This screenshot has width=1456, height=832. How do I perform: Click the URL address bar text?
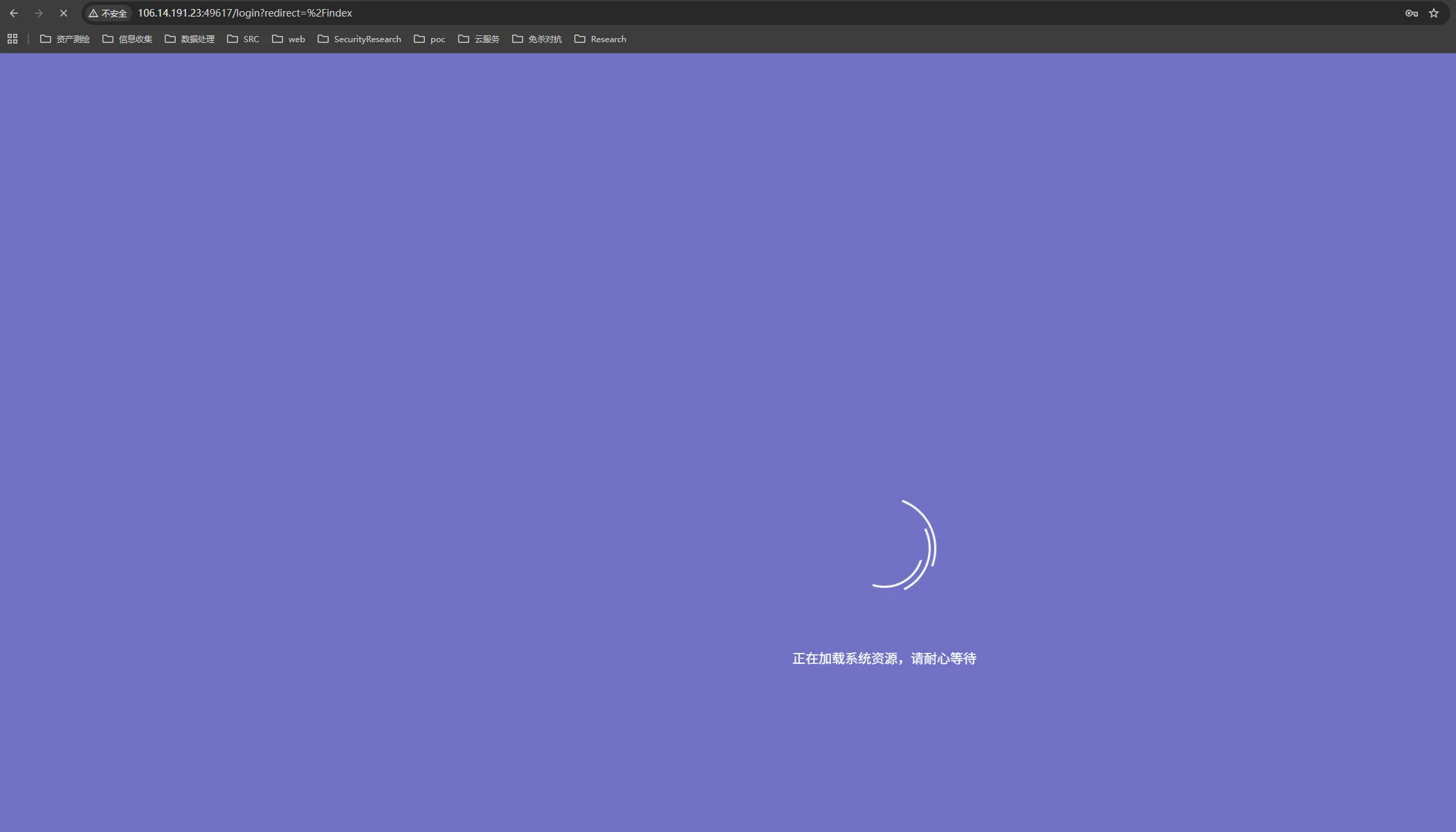[245, 13]
